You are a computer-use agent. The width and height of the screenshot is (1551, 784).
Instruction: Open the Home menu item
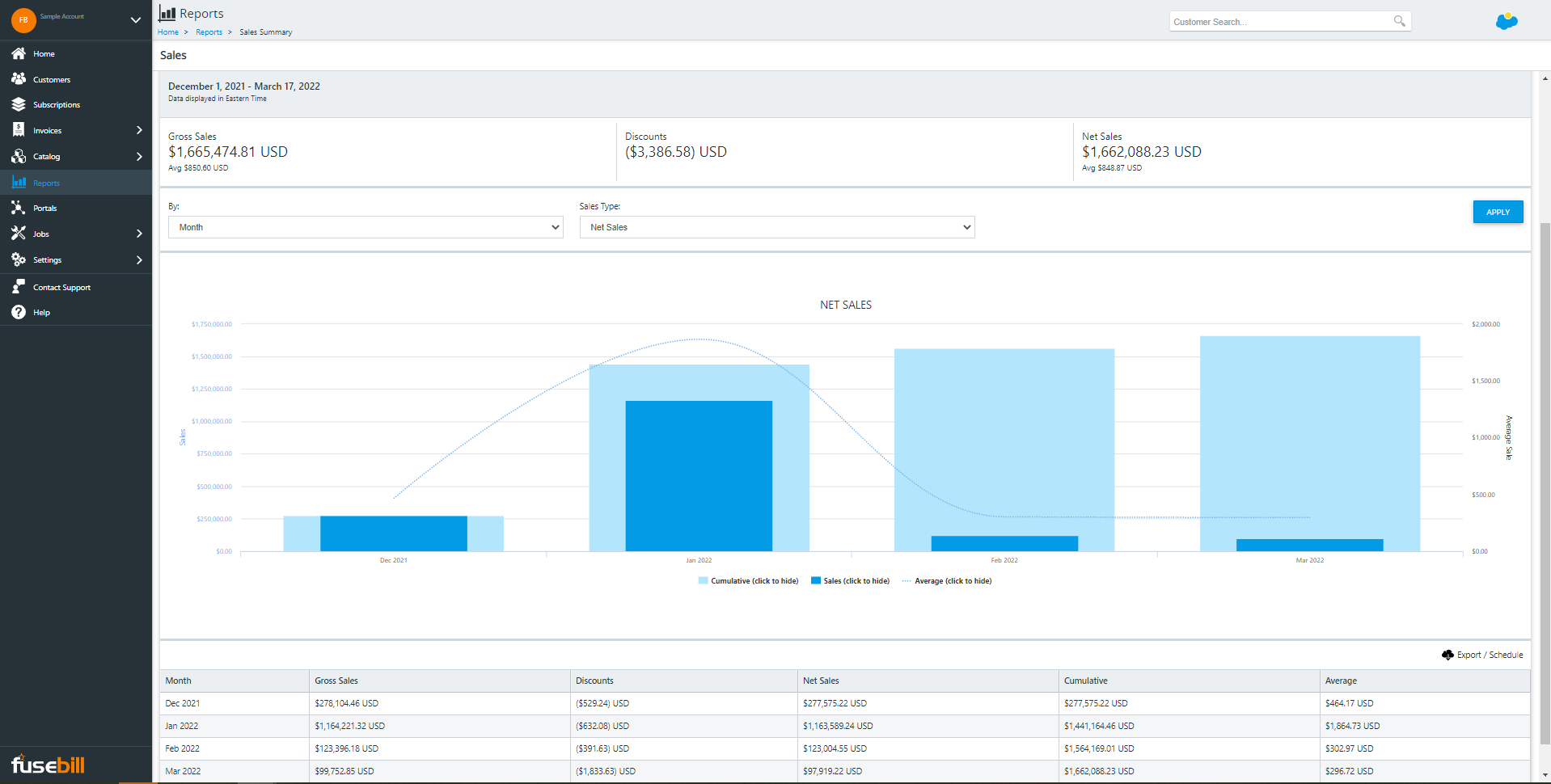tap(76, 53)
